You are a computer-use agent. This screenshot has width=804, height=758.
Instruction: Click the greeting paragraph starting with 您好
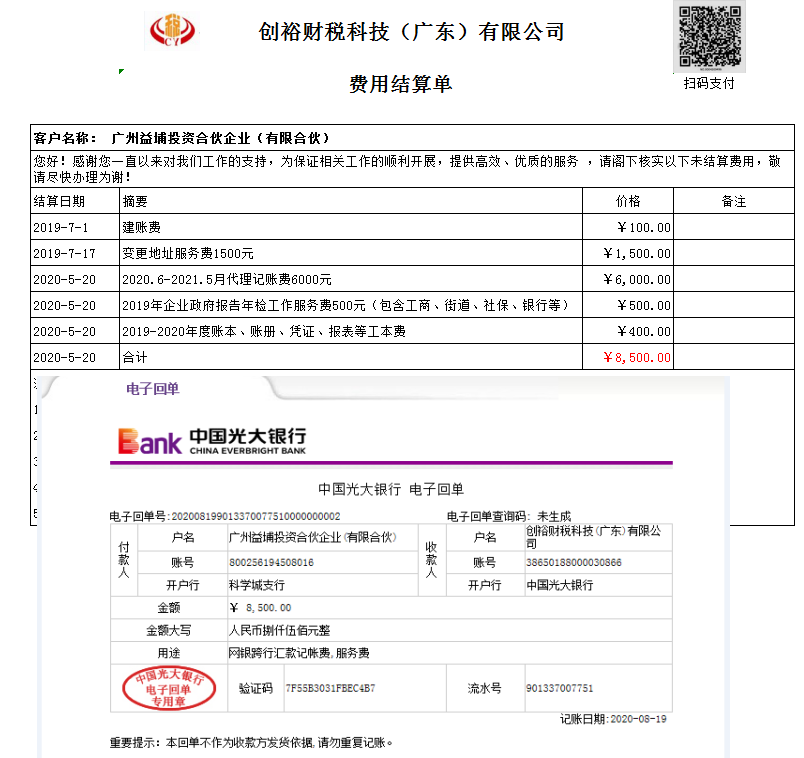[x=412, y=169]
